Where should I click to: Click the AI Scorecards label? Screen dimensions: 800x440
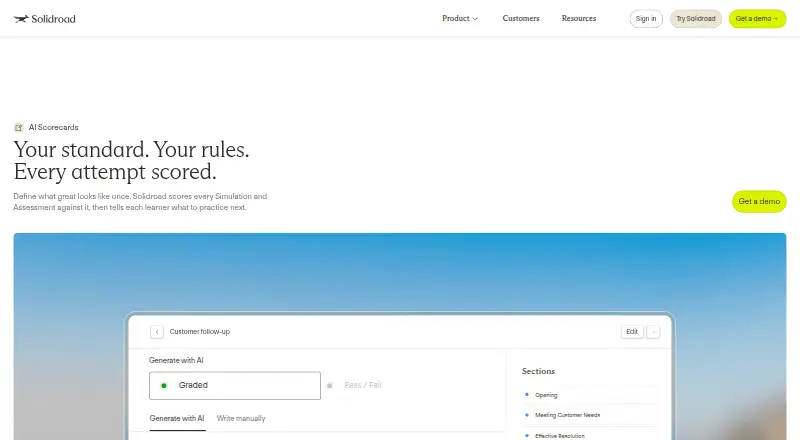point(54,127)
